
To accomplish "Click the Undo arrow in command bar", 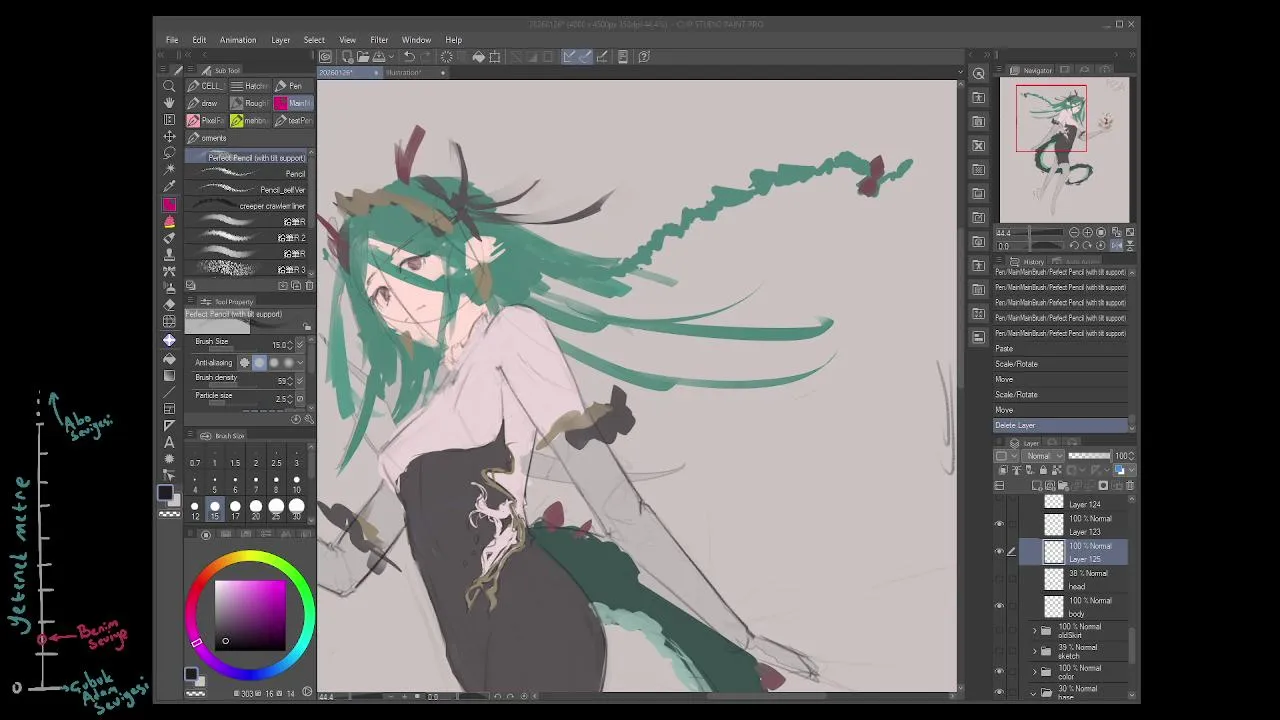I will [x=409, y=57].
